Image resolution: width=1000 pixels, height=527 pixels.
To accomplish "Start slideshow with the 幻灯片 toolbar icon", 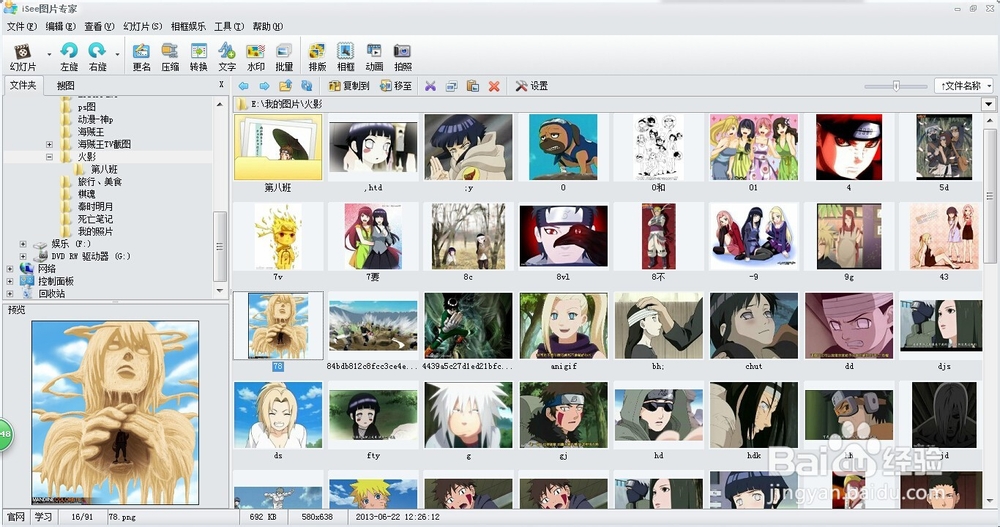I will pyautogui.click(x=23, y=56).
